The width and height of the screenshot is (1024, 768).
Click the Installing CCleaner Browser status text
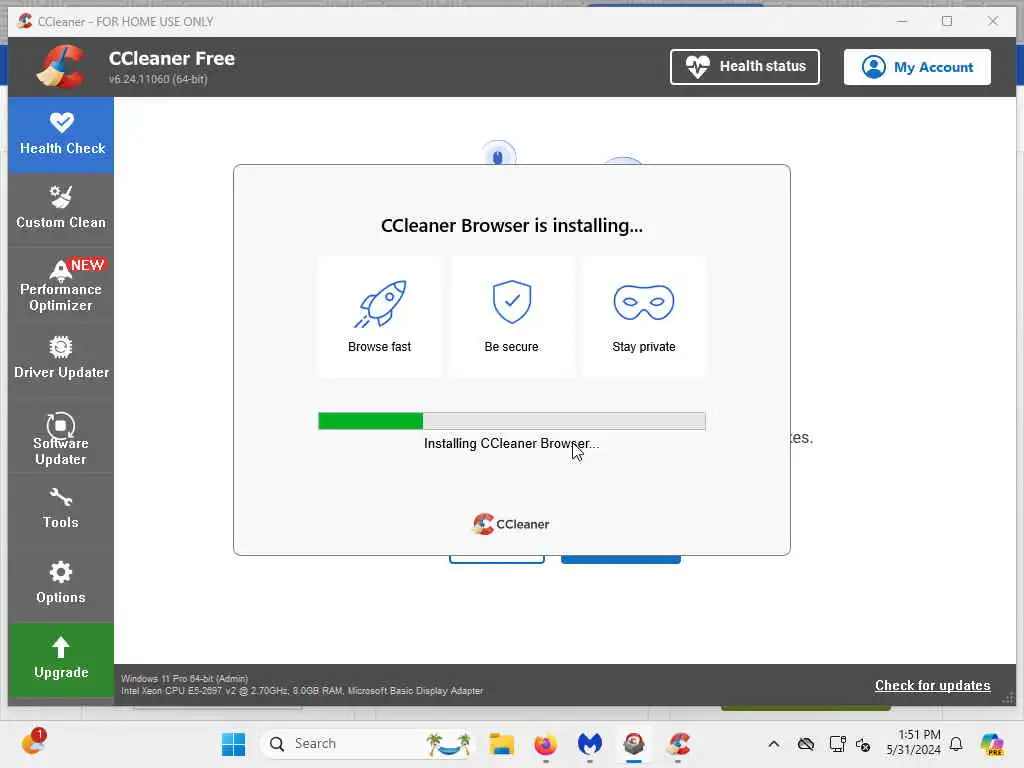(x=511, y=443)
